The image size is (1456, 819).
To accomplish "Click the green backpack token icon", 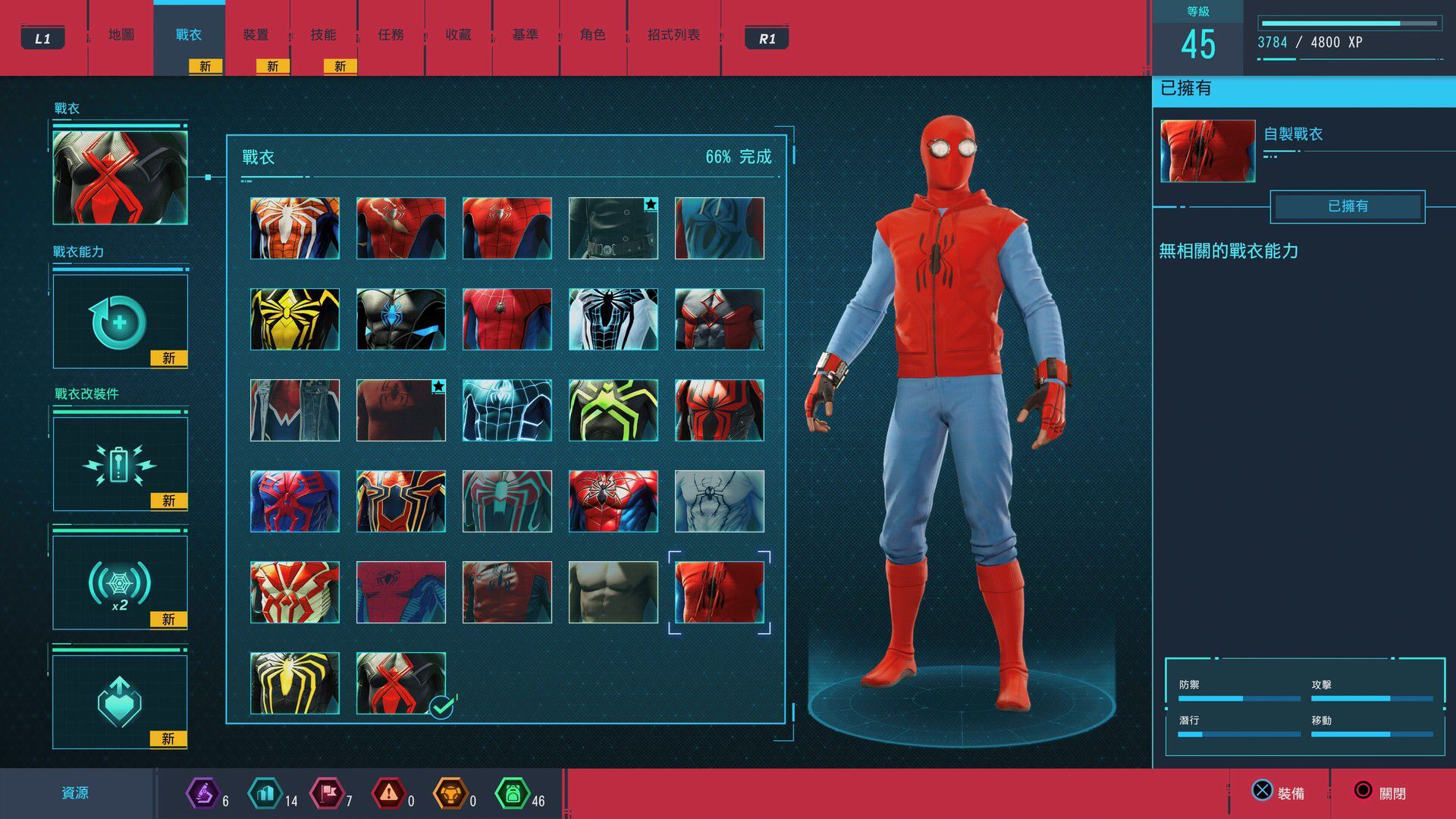I will 512,793.
